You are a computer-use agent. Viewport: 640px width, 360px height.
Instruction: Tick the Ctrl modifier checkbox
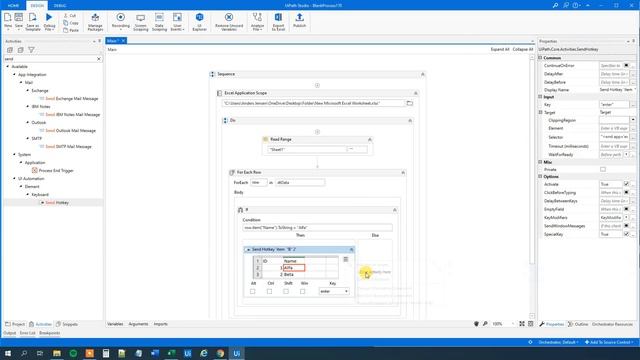point(269,291)
